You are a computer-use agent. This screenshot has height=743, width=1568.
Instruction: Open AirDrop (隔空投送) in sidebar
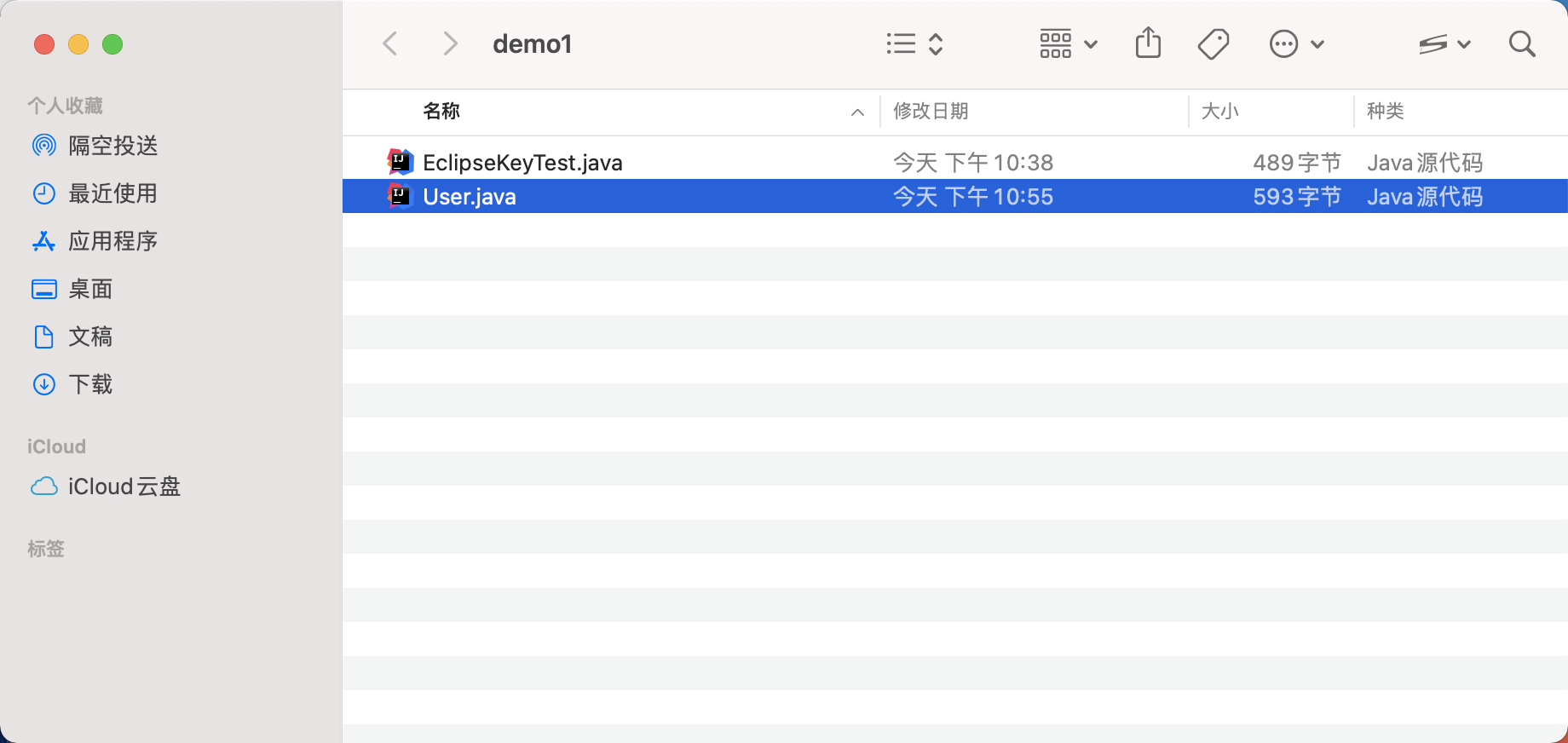(x=112, y=146)
